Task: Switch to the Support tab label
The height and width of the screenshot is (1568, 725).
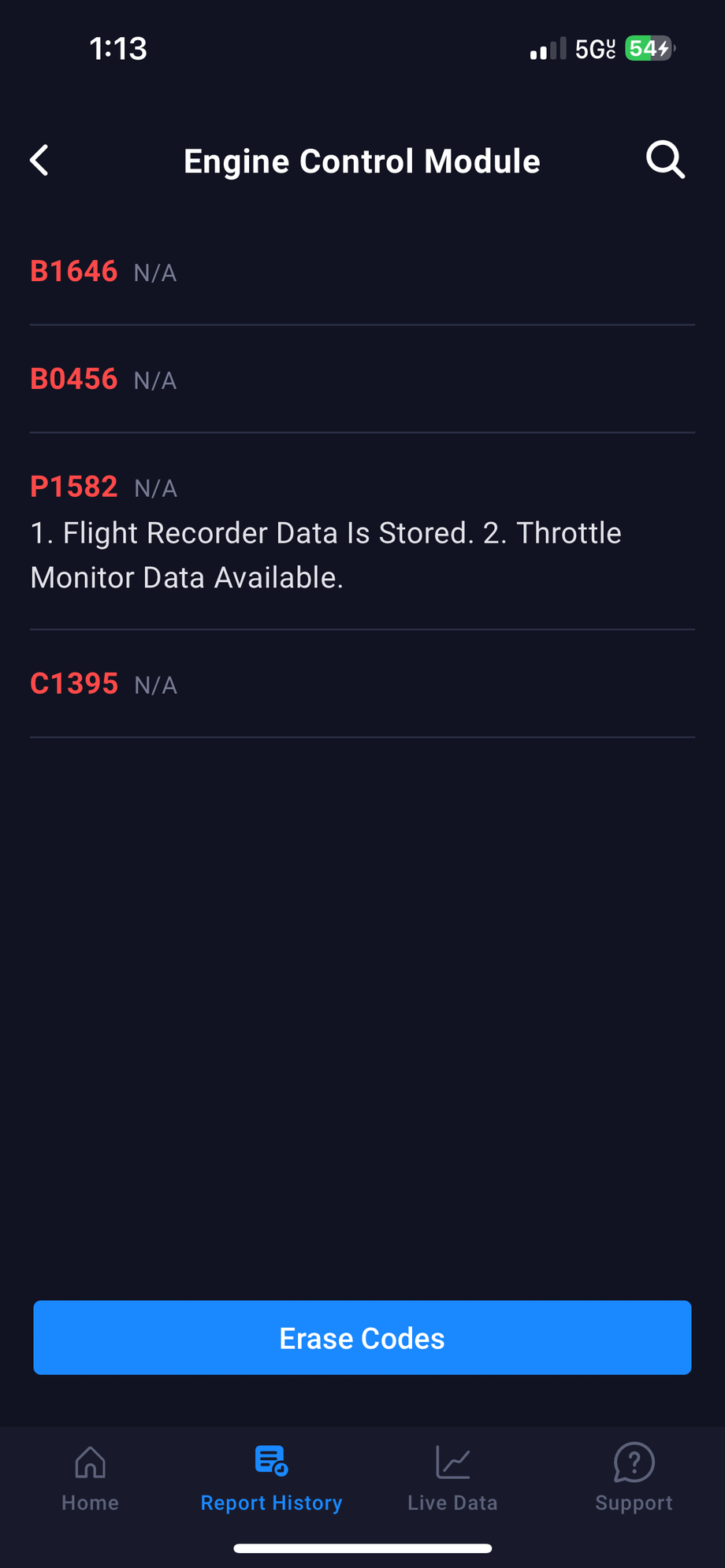Action: [x=634, y=1503]
